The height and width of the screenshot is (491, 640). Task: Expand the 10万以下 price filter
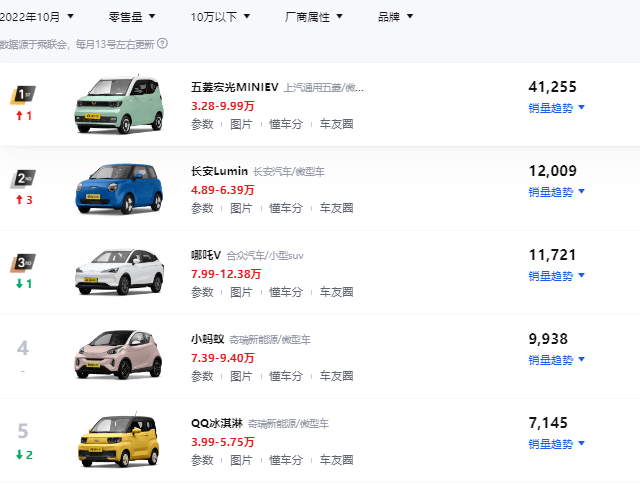(x=220, y=17)
